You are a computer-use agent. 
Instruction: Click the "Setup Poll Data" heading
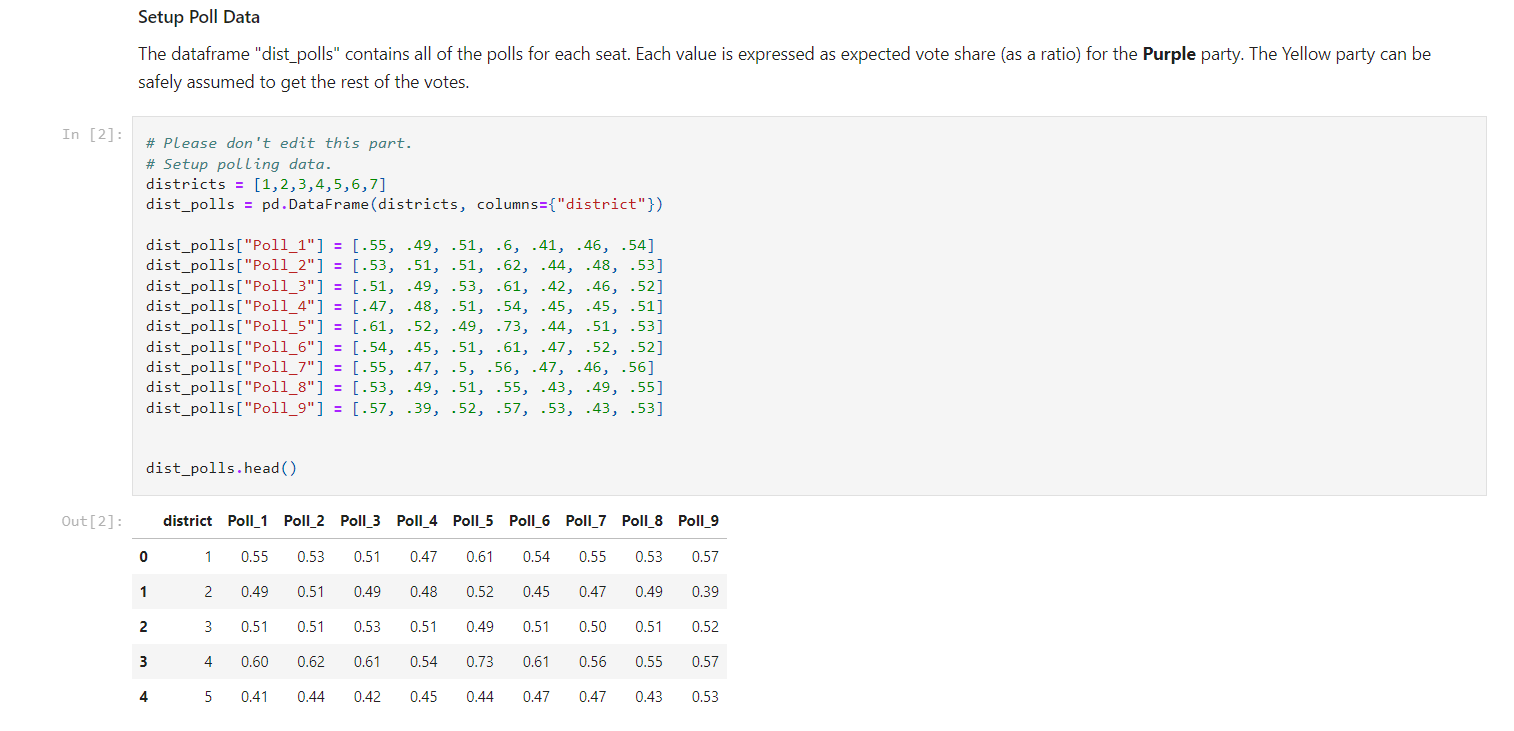198,17
